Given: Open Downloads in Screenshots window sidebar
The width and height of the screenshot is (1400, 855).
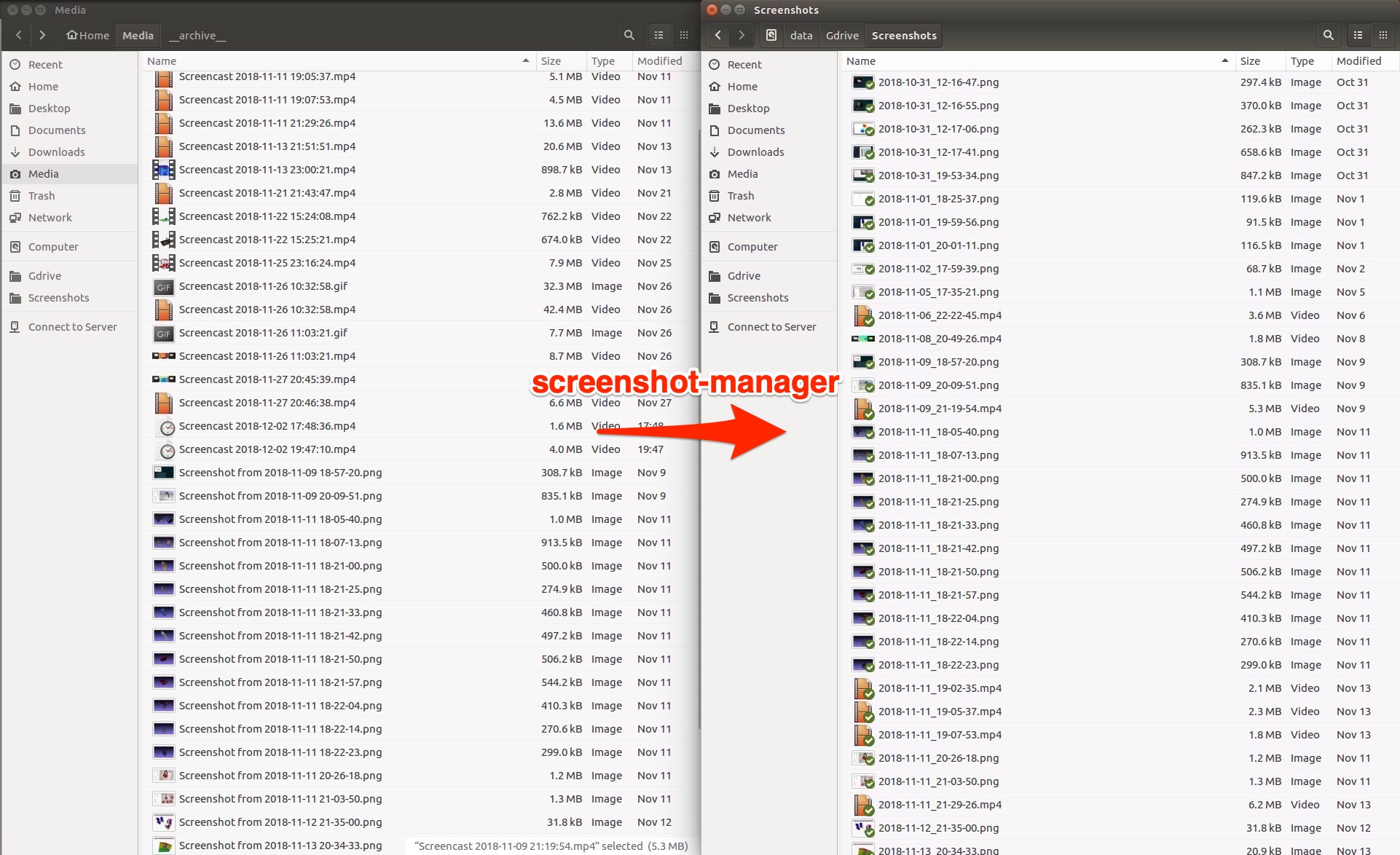Looking at the screenshot, I should coord(755,152).
